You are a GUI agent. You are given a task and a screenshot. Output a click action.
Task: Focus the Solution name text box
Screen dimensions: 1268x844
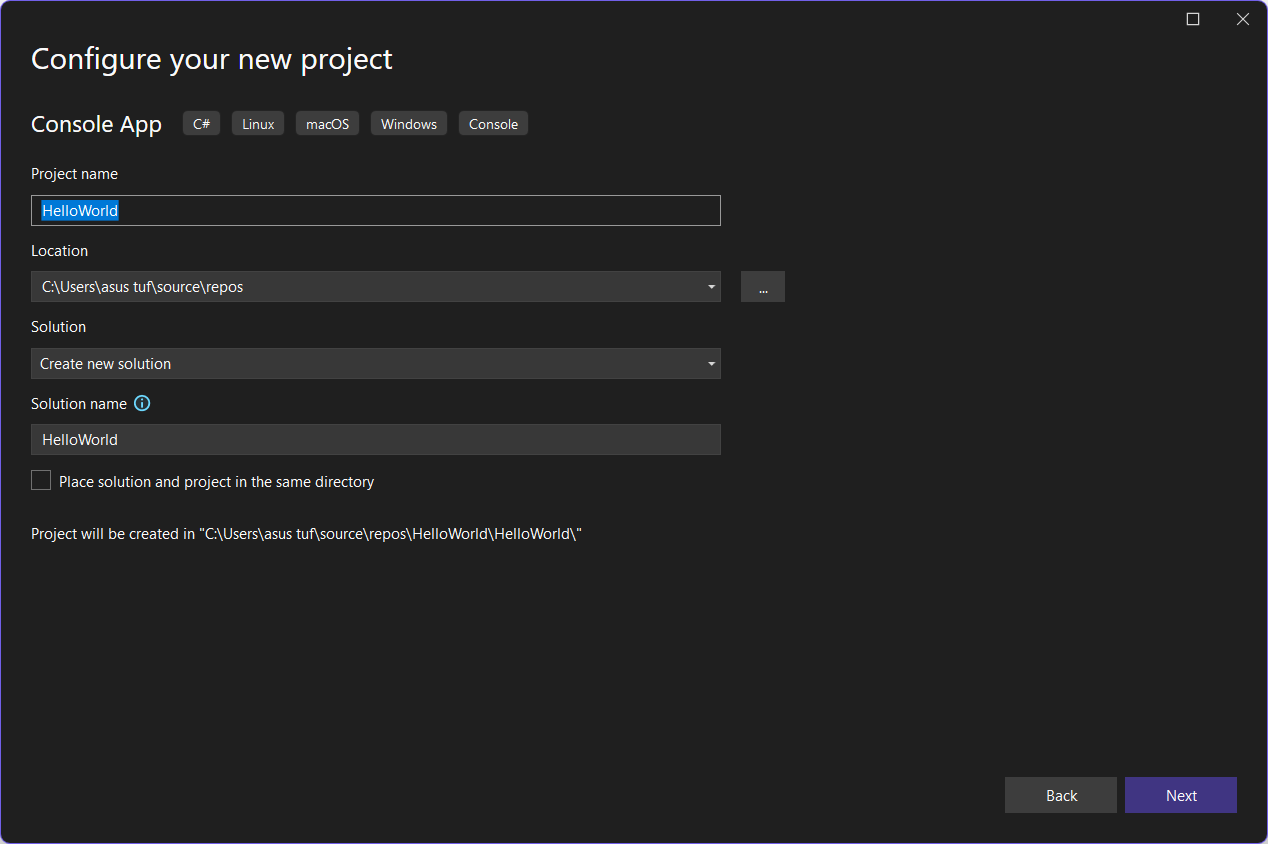pyautogui.click(x=375, y=440)
